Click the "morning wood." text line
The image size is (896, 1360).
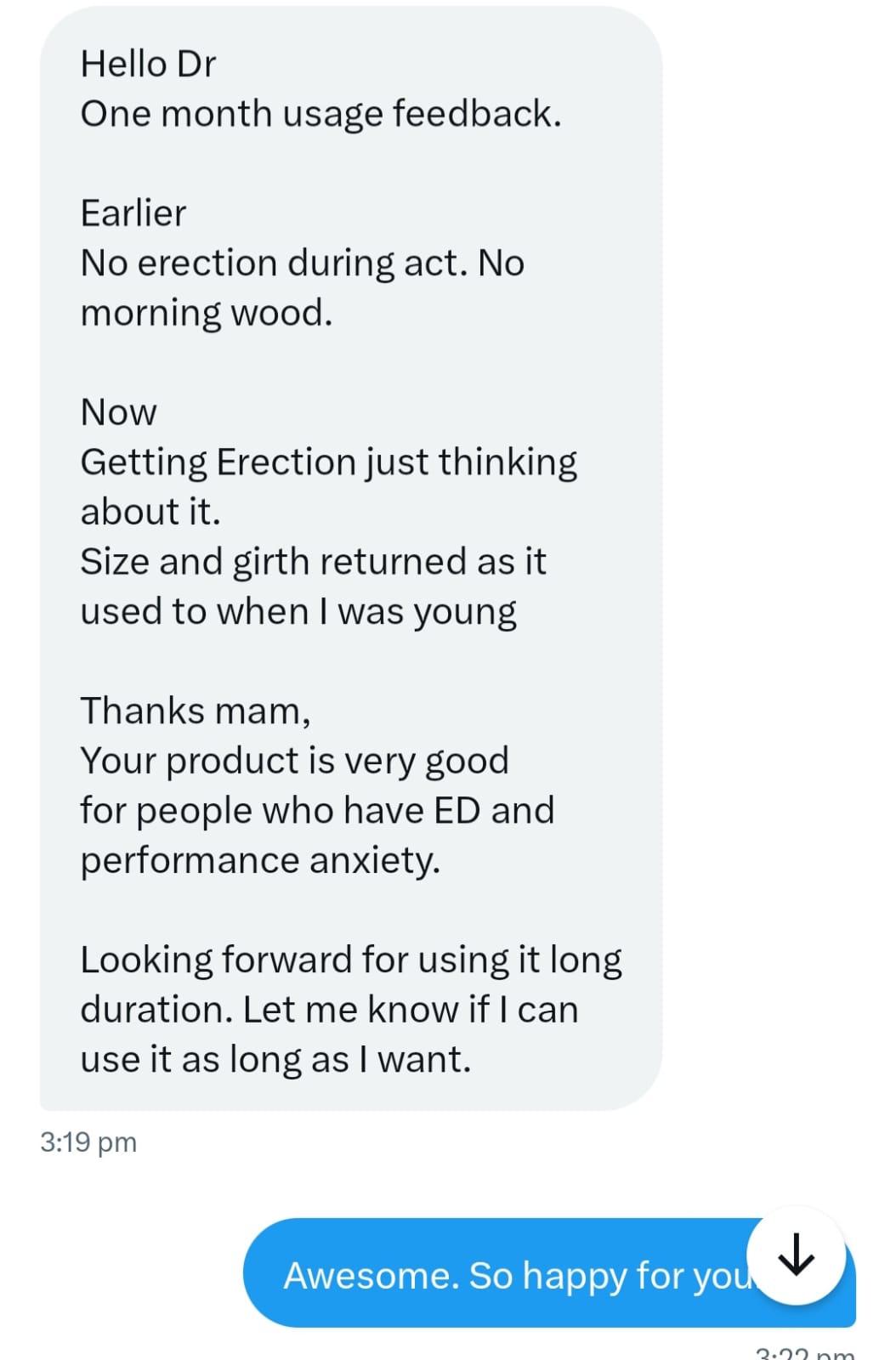click(206, 313)
